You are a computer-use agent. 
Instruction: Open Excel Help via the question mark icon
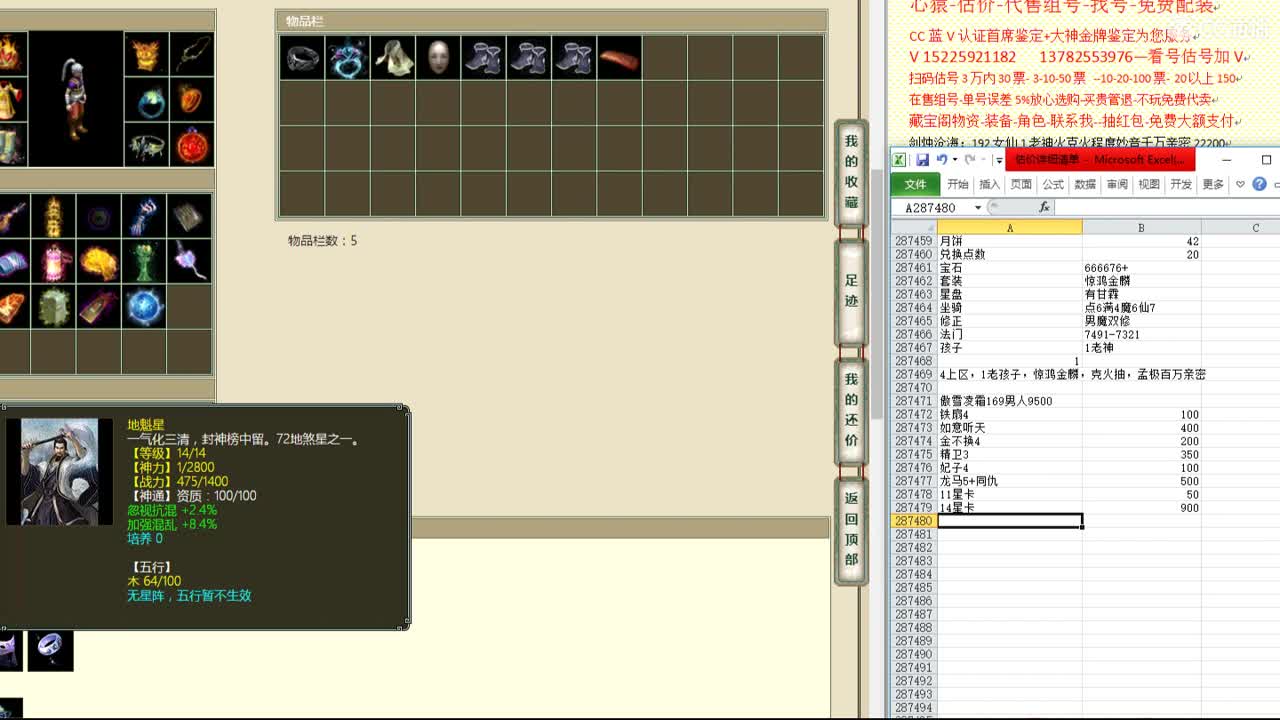[x=1259, y=183]
